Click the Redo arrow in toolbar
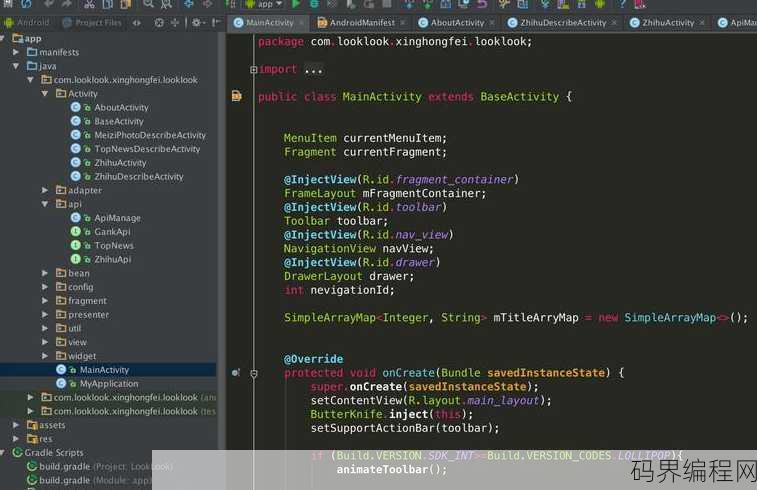The height and width of the screenshot is (490, 757). (67, 4)
